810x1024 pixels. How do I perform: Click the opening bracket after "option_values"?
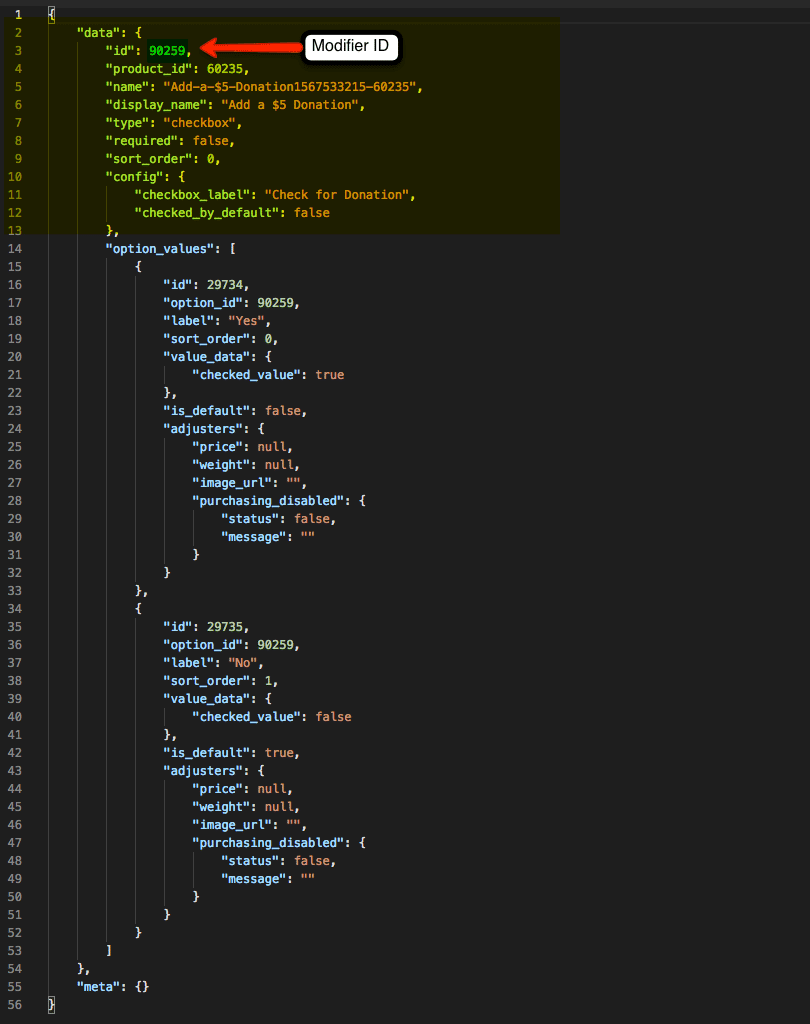pyautogui.click(x=233, y=249)
